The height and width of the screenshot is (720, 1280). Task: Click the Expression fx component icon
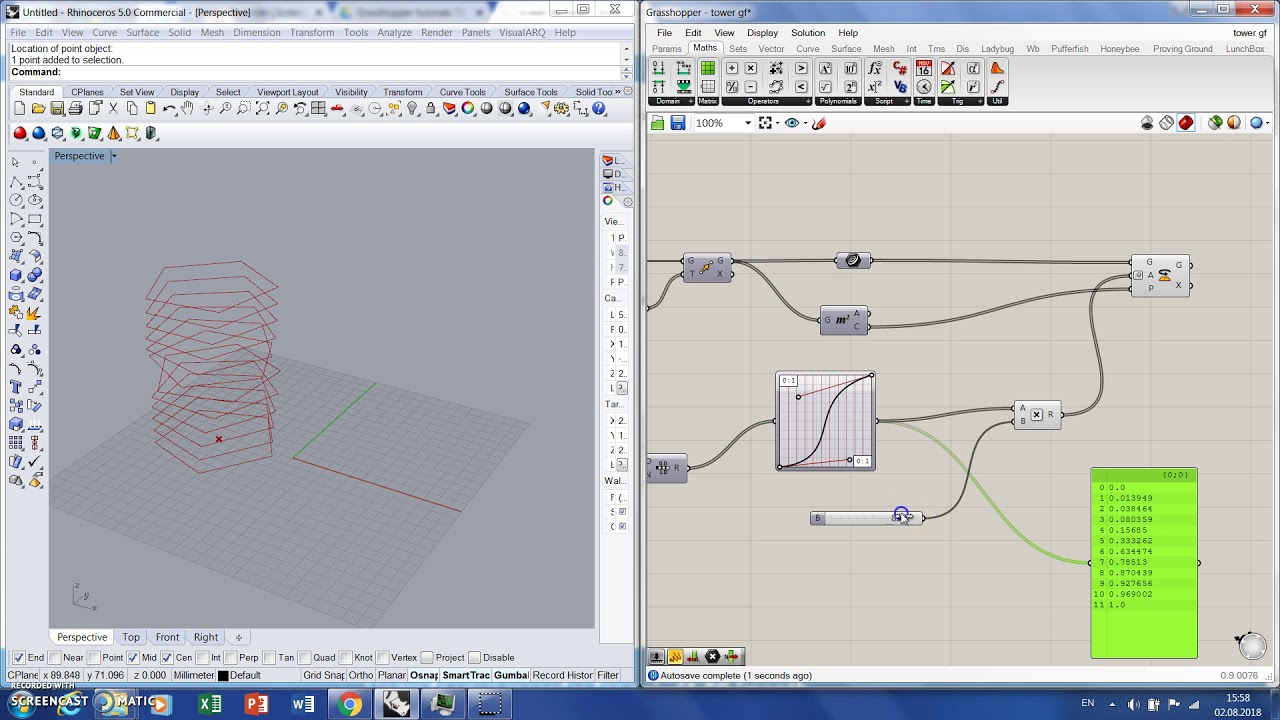pos(874,68)
